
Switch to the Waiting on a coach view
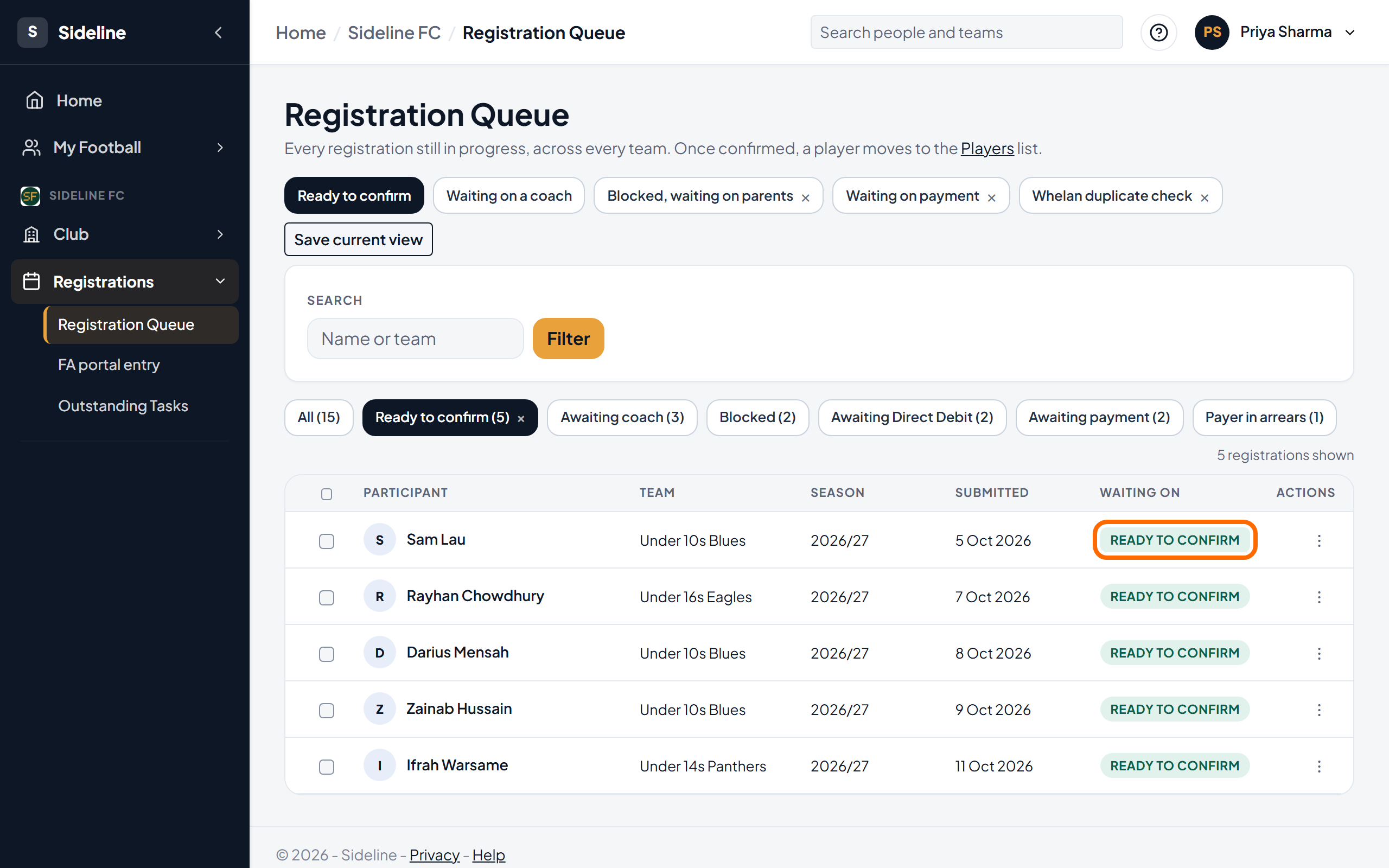(x=508, y=196)
